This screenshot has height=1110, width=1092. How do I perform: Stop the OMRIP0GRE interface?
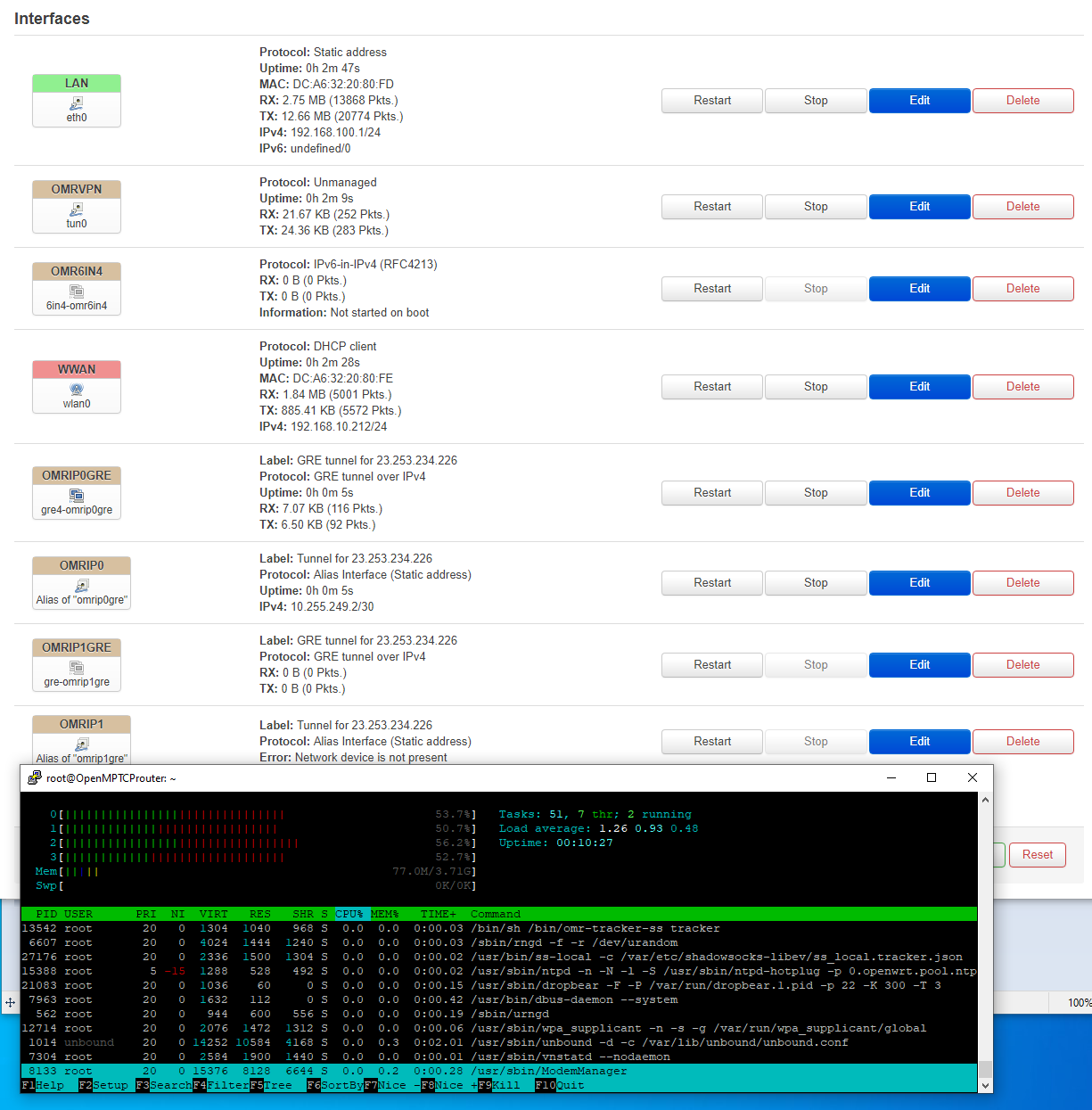click(x=816, y=493)
